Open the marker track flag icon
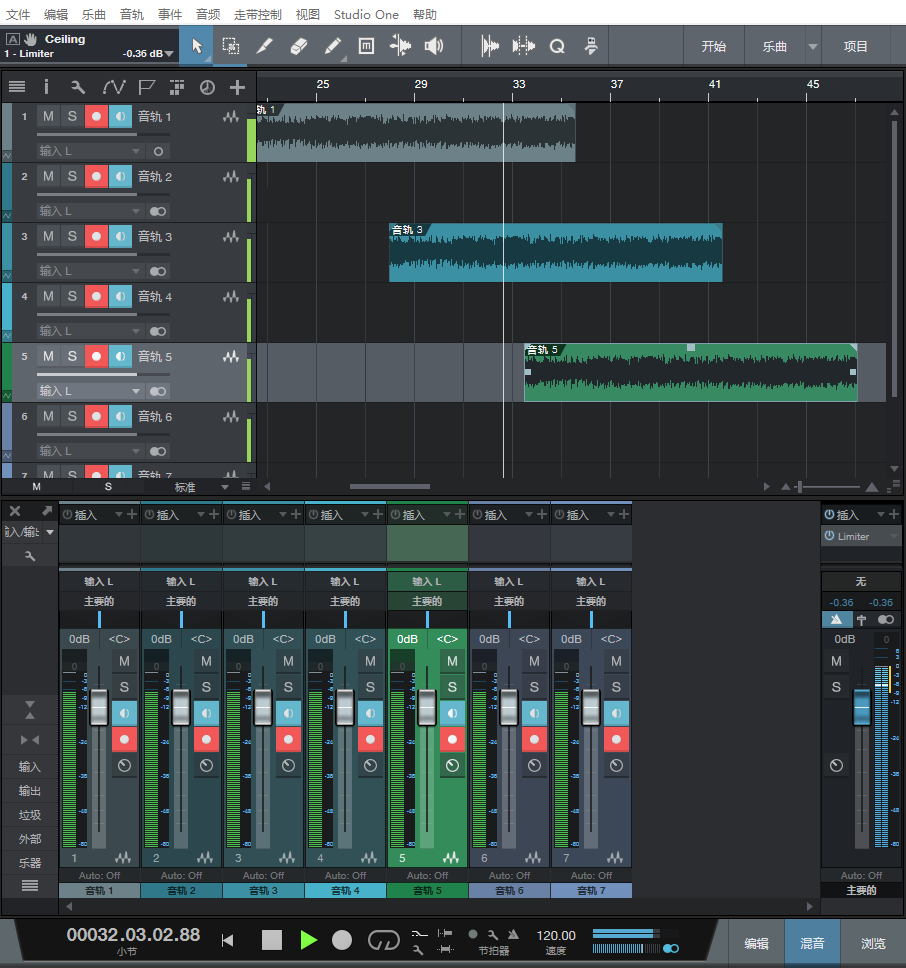The height and width of the screenshot is (968, 906). 147,87
